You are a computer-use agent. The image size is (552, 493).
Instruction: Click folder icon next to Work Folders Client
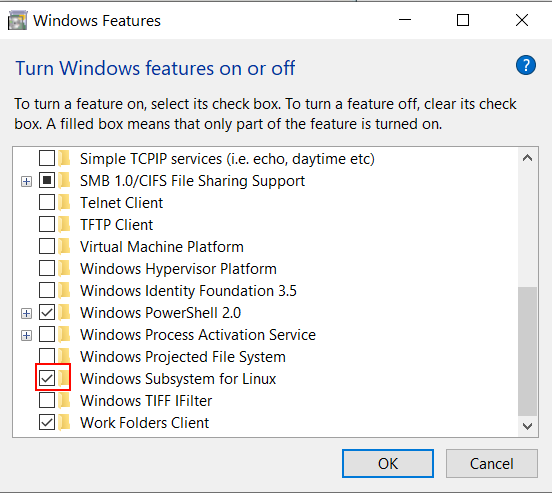coord(64,423)
